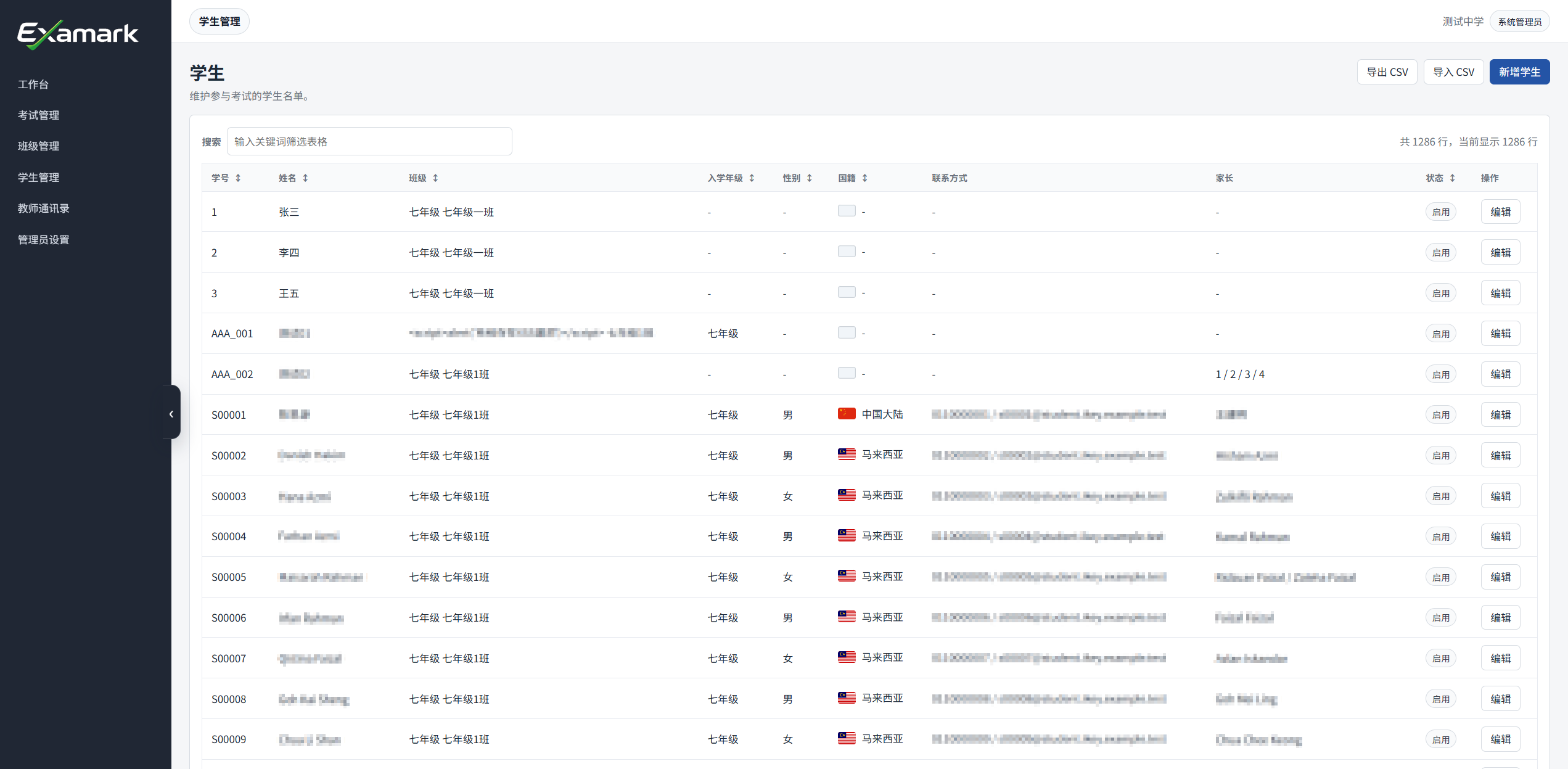1568x769 pixels.
Task: Edit student 李四
Action: coord(1500,253)
